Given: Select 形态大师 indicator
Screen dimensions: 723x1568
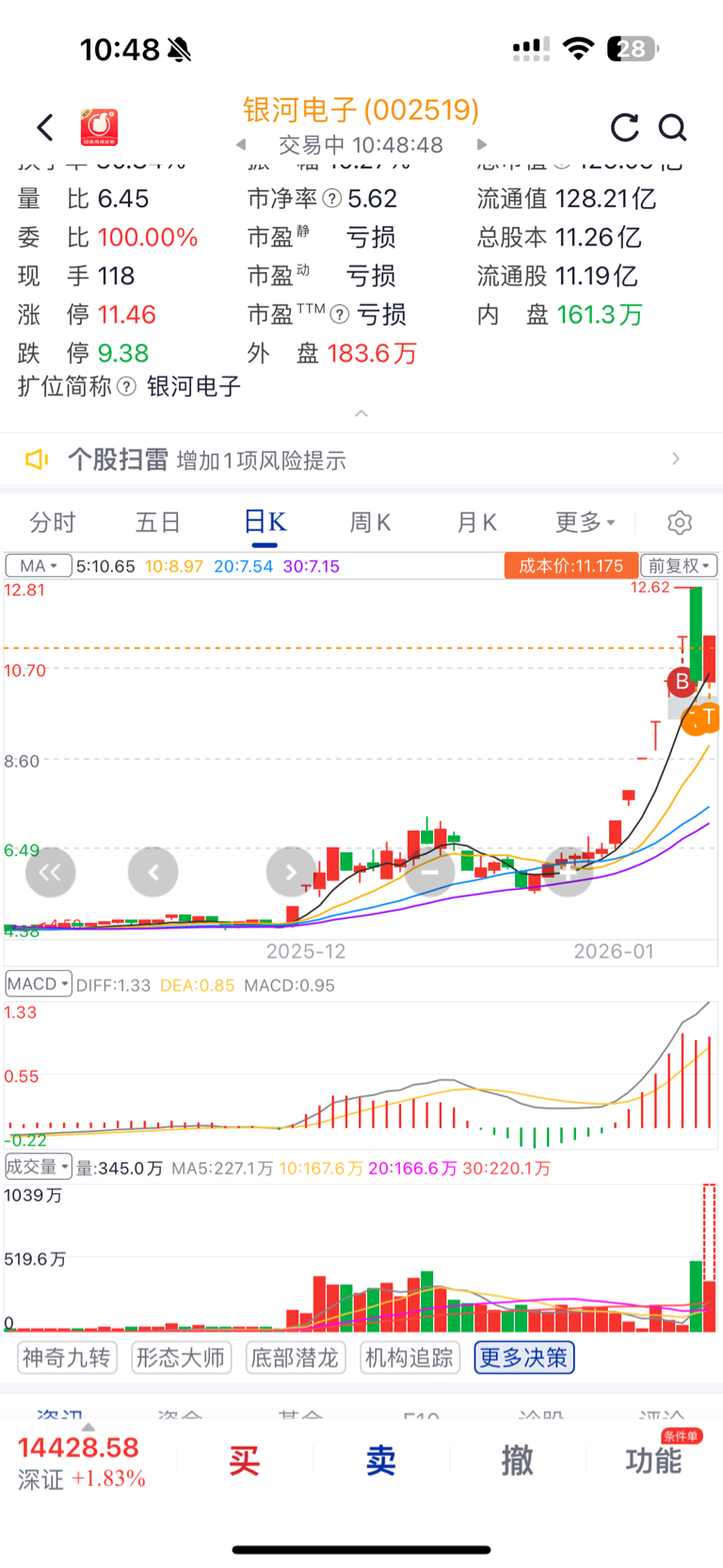Looking at the screenshot, I should click(181, 1357).
